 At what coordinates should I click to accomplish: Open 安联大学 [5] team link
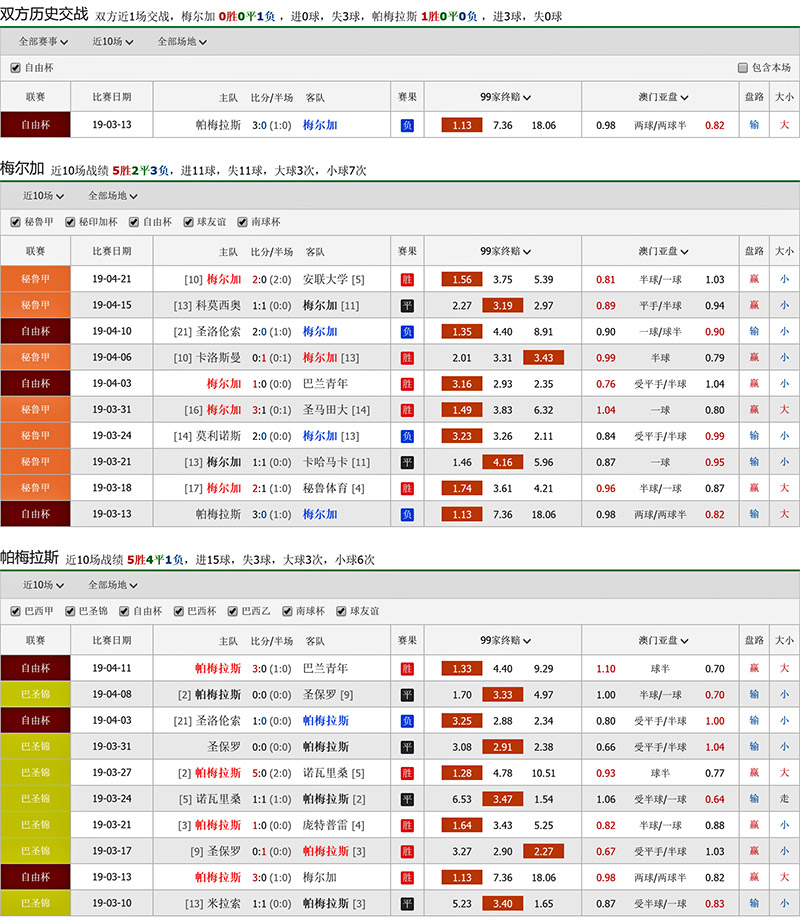pyautogui.click(x=334, y=280)
